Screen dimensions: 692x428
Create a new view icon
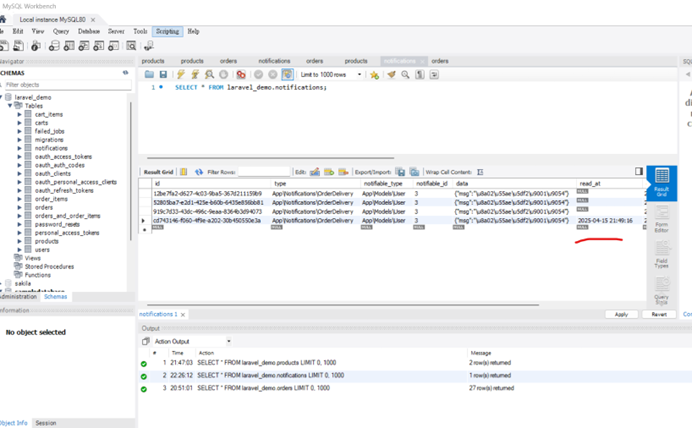(84, 45)
